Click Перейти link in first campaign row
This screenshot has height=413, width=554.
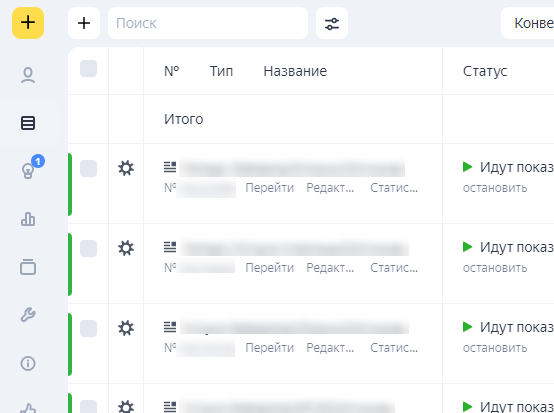(270, 188)
